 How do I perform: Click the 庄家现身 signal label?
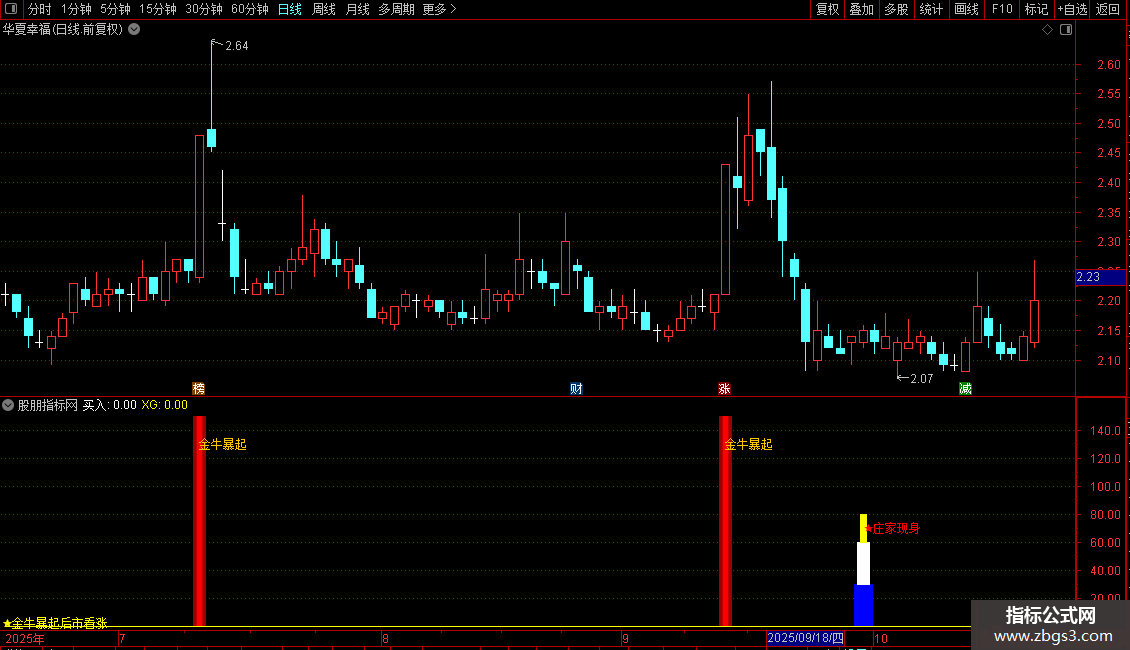coord(892,528)
